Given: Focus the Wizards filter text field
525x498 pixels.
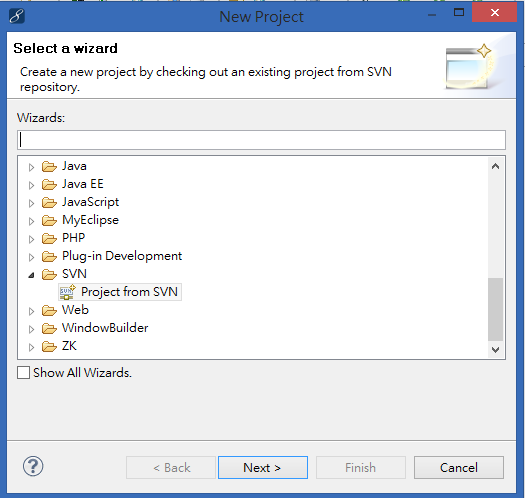Looking at the screenshot, I should click(x=261, y=140).
